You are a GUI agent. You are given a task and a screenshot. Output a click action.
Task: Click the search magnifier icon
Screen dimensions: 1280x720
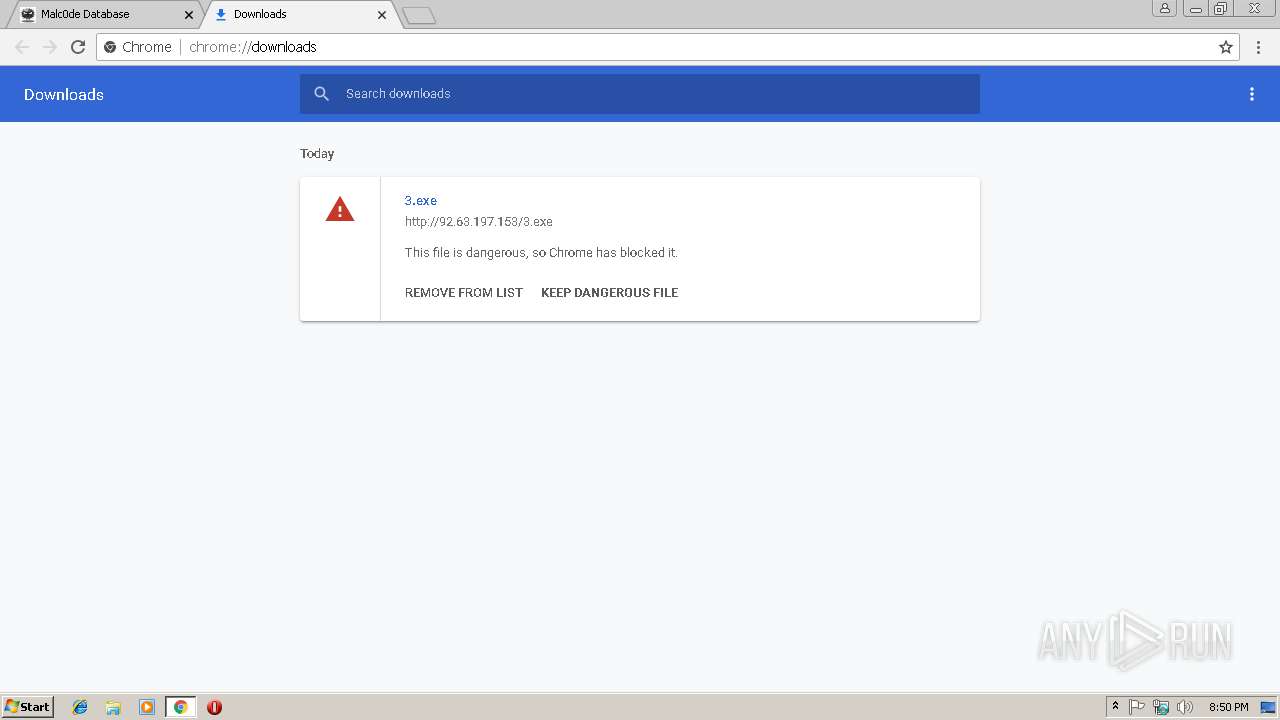tap(321, 94)
